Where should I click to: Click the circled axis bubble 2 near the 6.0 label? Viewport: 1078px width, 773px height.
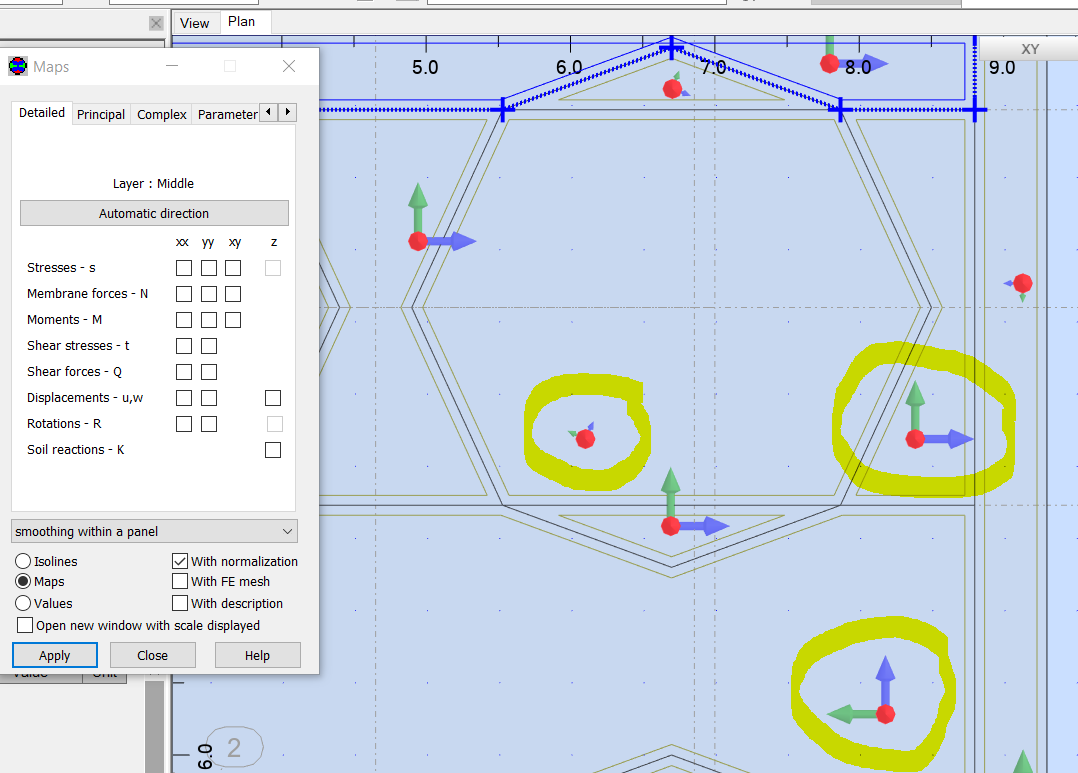click(236, 746)
